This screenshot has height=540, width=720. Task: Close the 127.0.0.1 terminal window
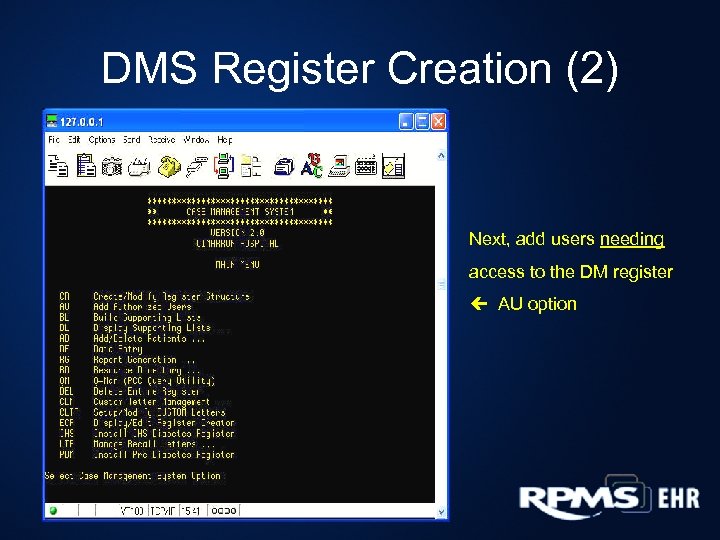tap(439, 122)
